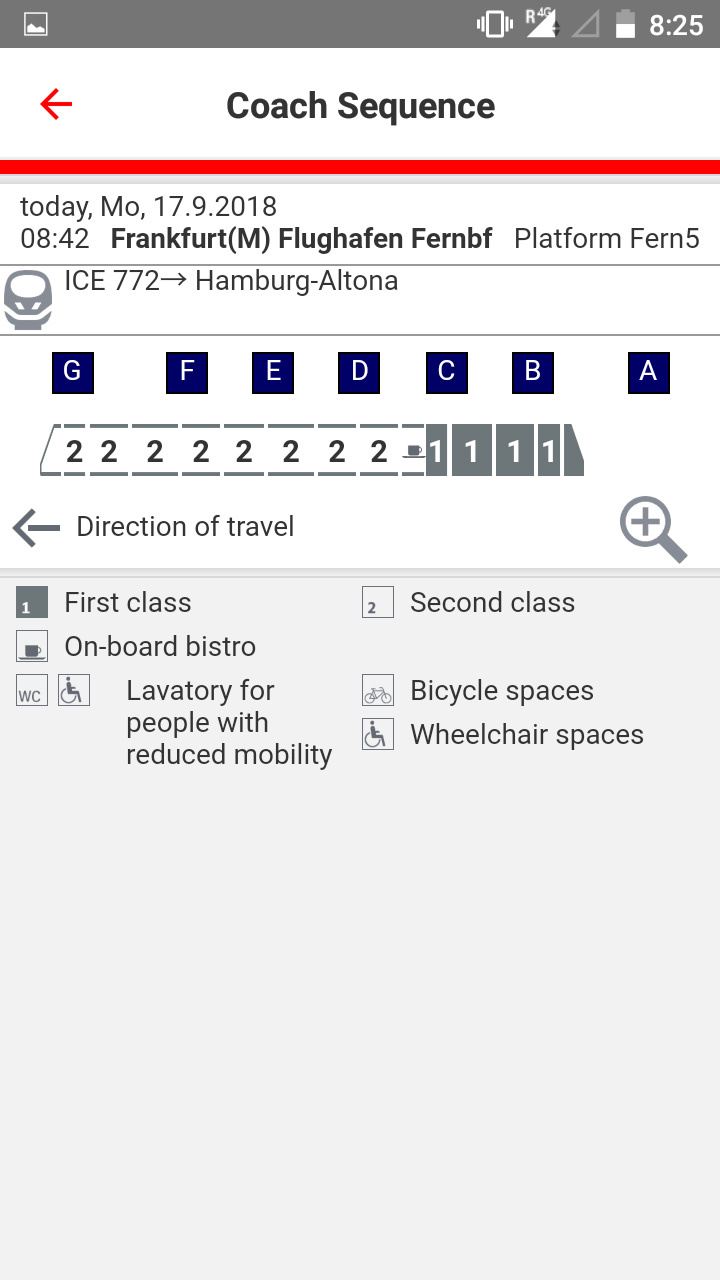Image resolution: width=720 pixels, height=1280 pixels.
Task: Tap the On-board bistro legend icon
Action: (x=32, y=647)
